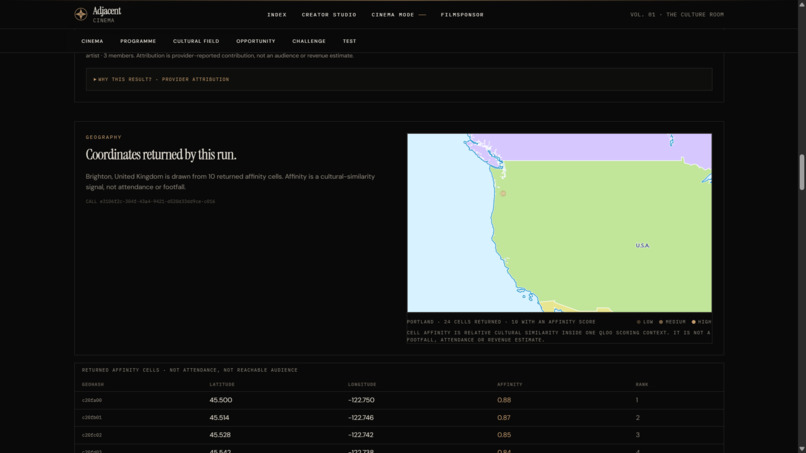This screenshot has height=453, width=806.
Task: Switch to the Opportunity tab
Action: click(255, 41)
